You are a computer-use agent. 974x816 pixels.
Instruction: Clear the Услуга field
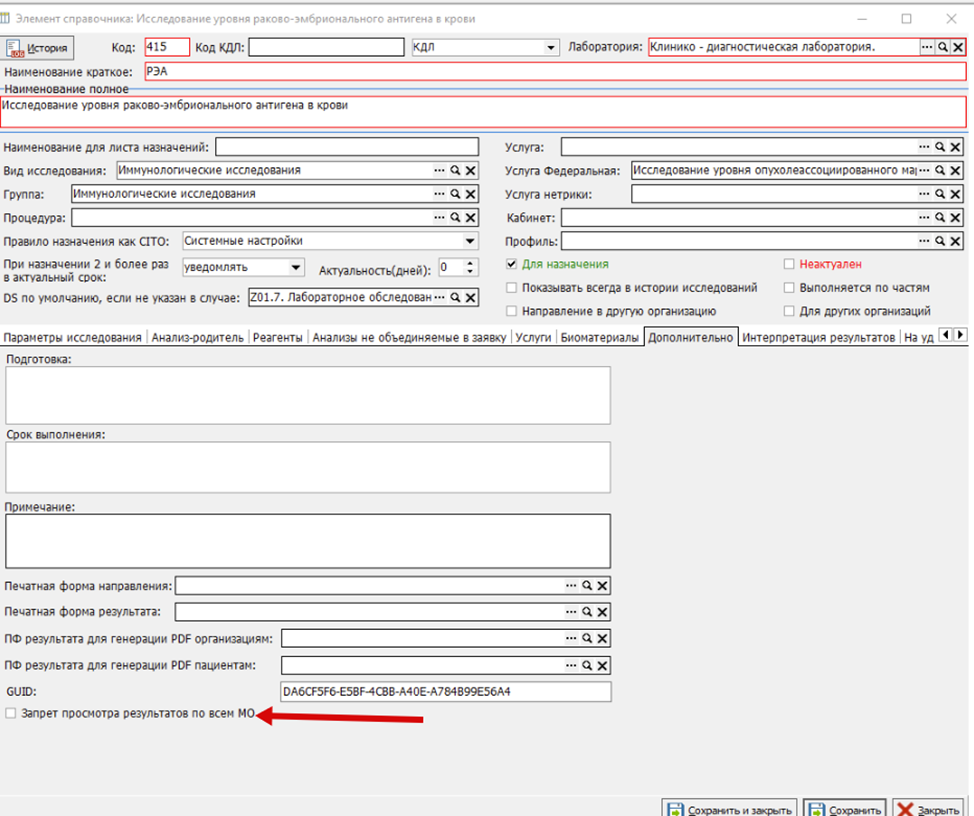tap(955, 147)
